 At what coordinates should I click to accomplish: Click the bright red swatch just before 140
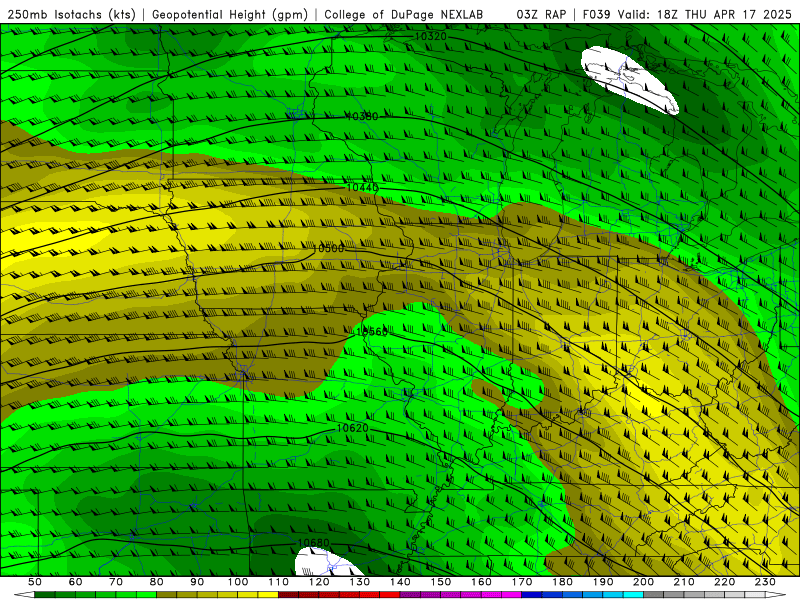tap(390, 595)
